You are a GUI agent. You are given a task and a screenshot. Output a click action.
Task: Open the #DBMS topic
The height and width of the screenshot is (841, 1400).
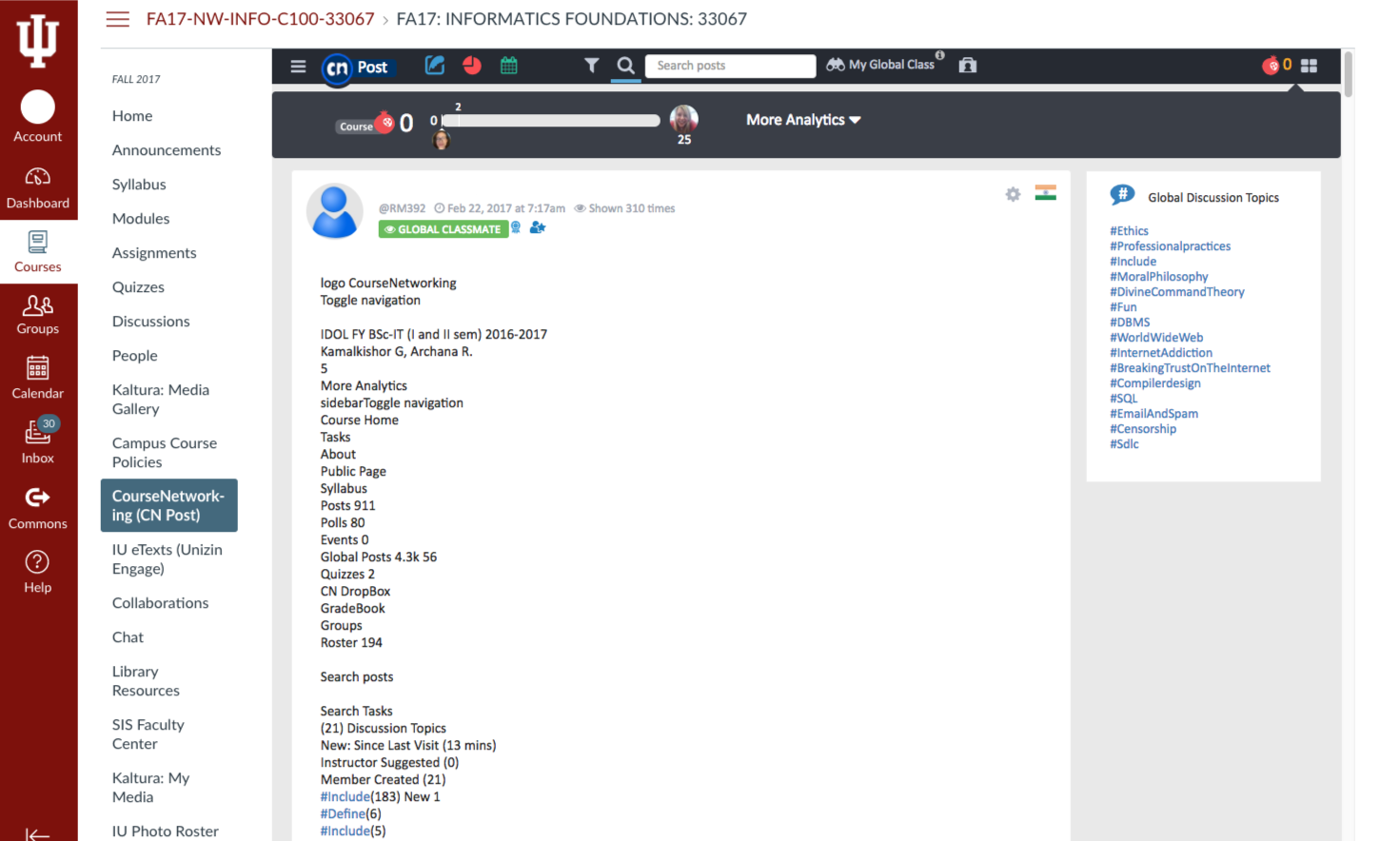[1130, 323]
